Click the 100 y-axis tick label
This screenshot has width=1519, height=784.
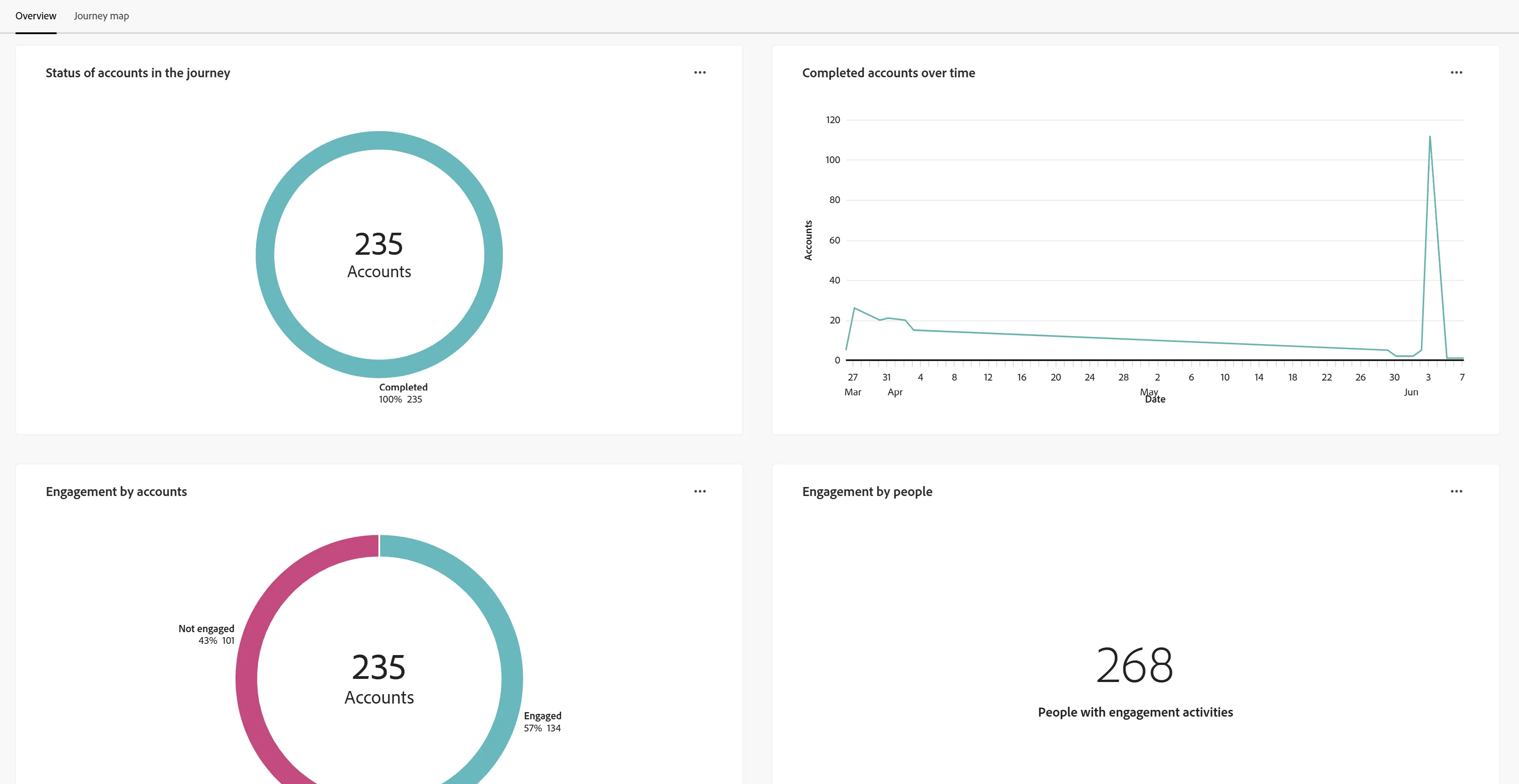coord(833,160)
